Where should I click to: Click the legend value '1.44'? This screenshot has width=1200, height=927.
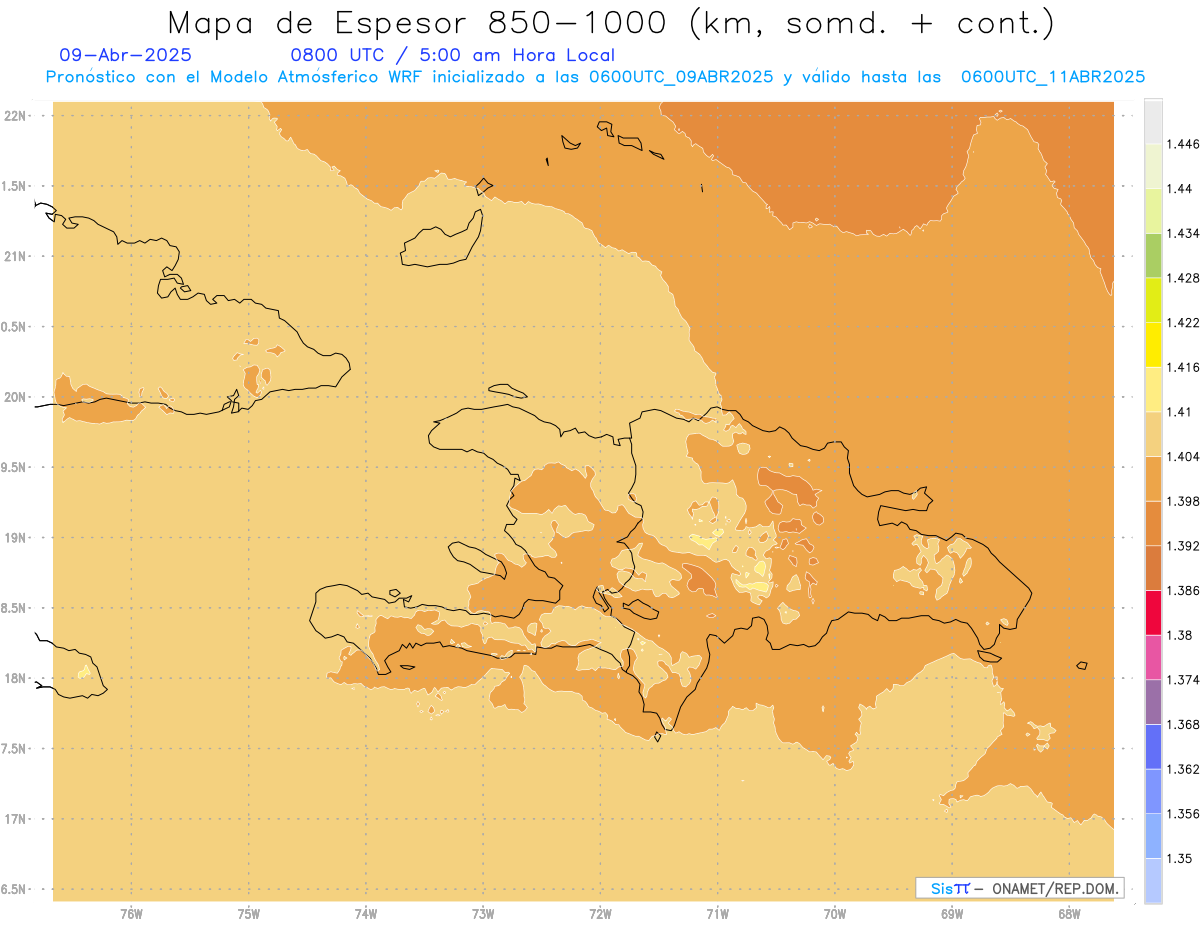click(x=1180, y=189)
